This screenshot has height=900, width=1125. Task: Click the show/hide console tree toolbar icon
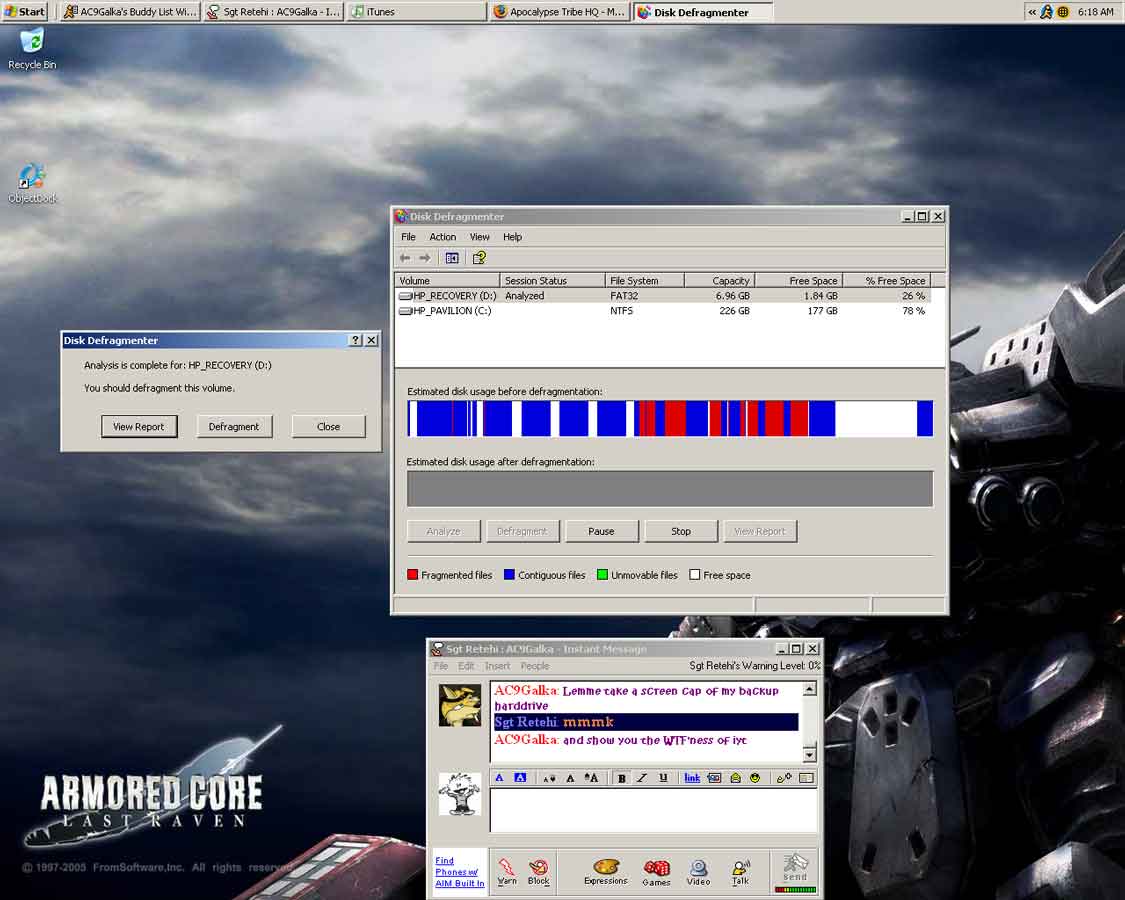(x=452, y=258)
